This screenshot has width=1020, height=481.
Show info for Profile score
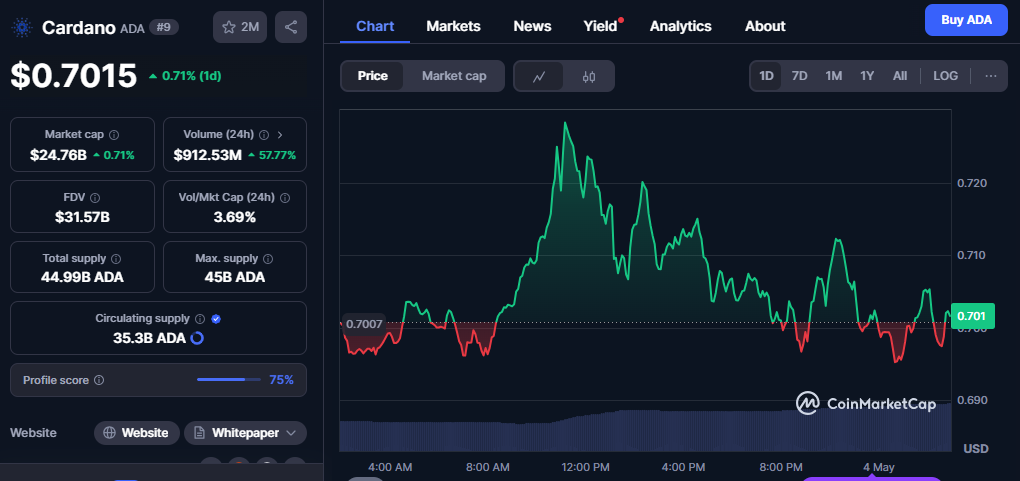[x=100, y=380]
